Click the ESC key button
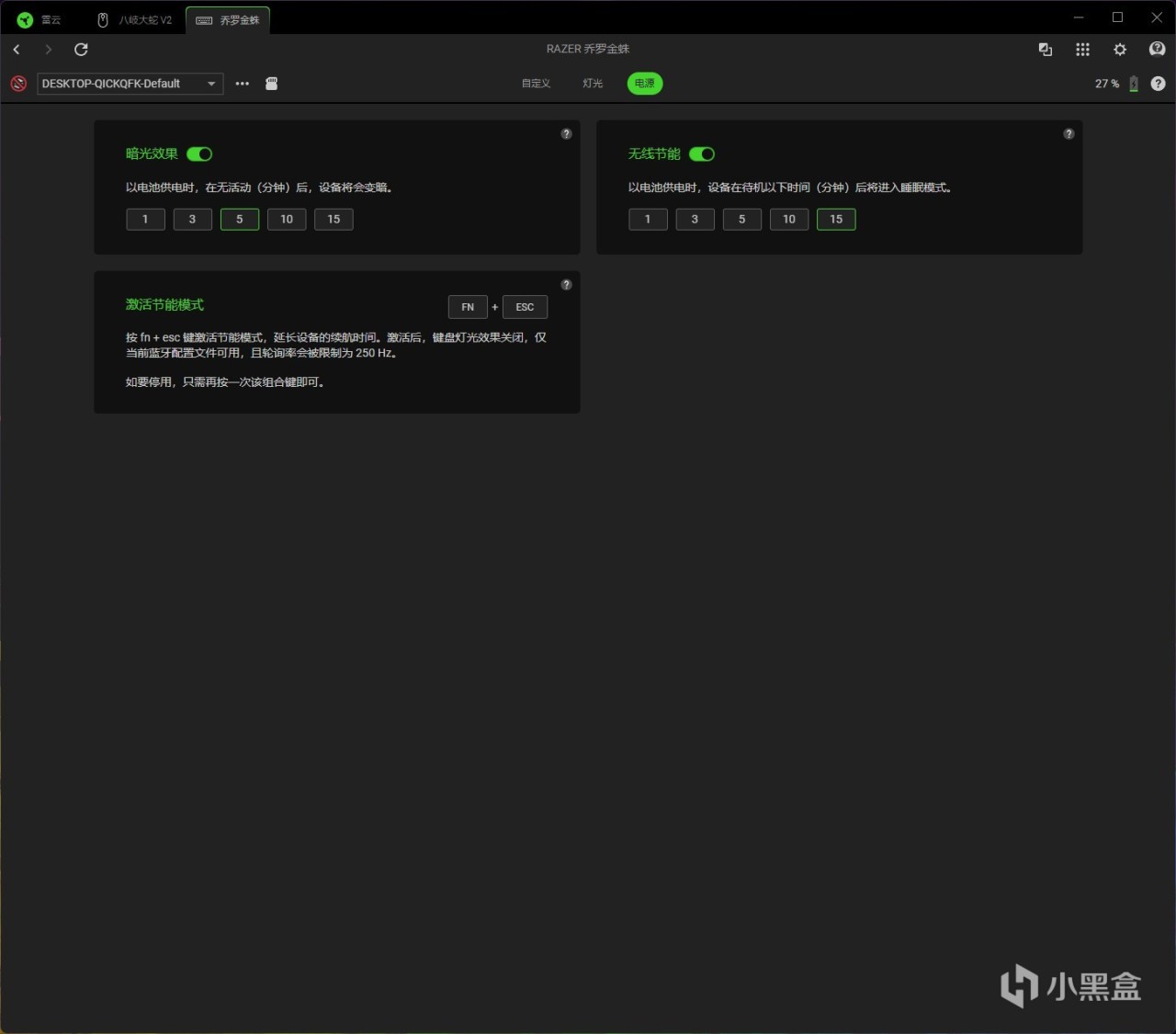1176x1034 pixels. pos(525,307)
